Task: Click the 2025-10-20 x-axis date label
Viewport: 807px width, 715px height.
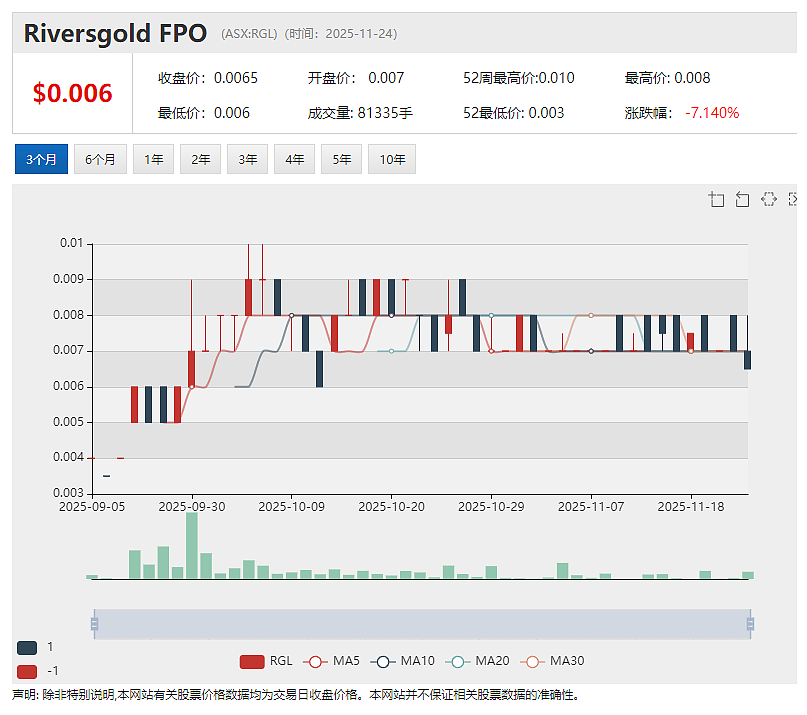Action: coord(391,507)
